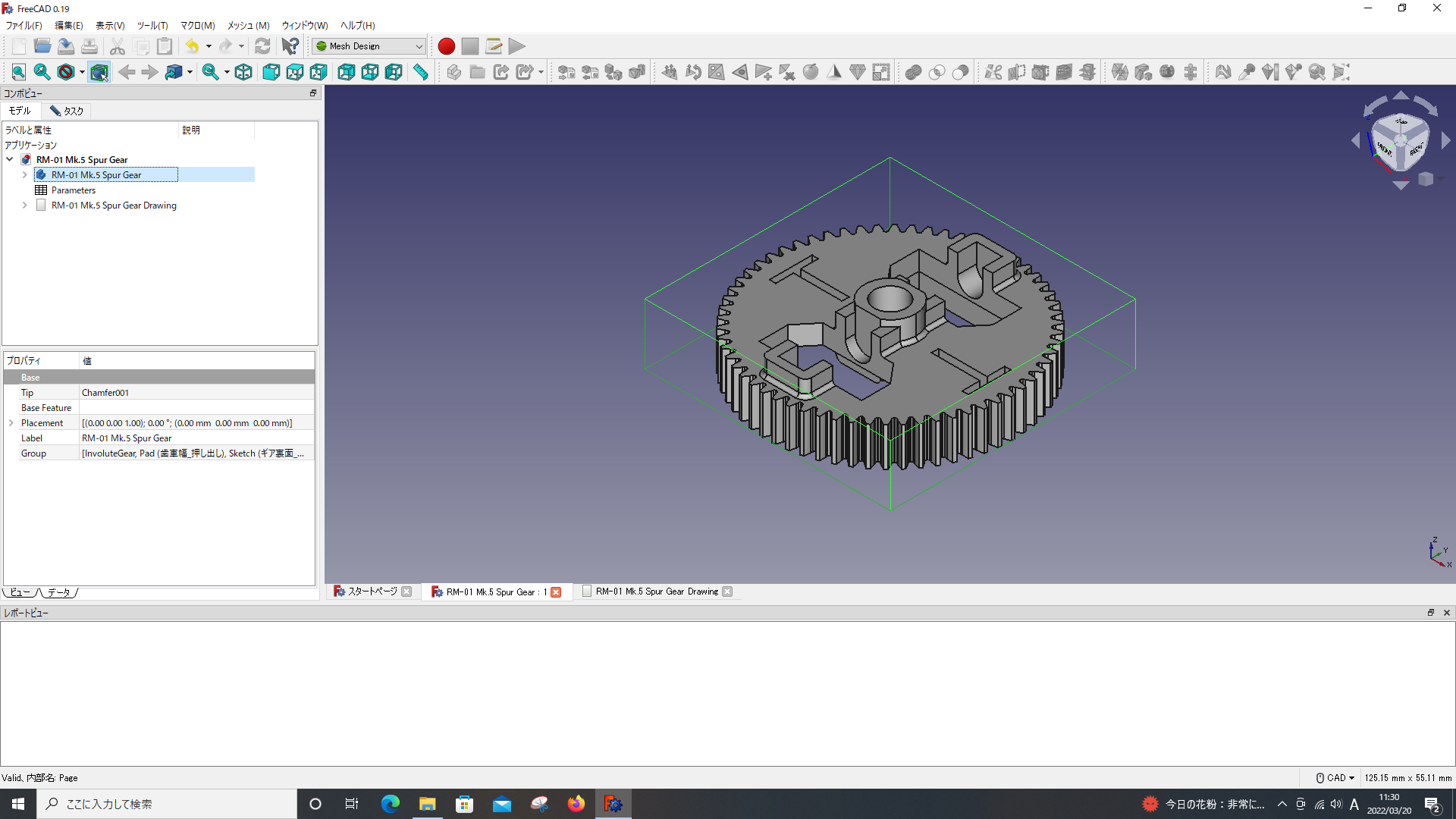This screenshot has width=1456, height=819.
Task: Toggle ビュー tab at bottom panel
Action: pos(19,592)
